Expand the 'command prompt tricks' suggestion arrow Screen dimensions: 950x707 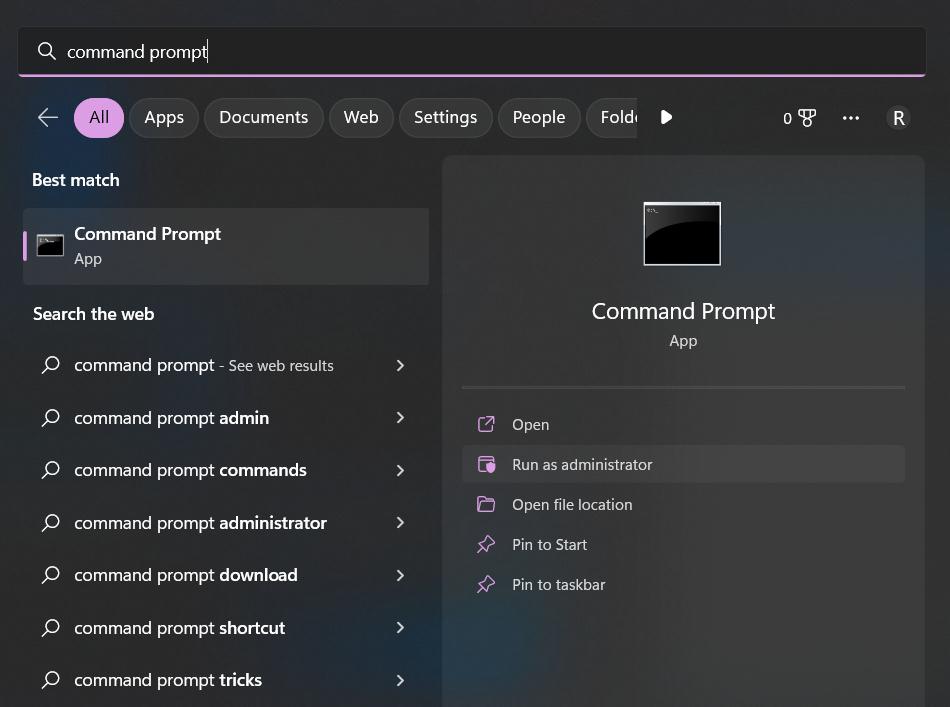point(400,680)
